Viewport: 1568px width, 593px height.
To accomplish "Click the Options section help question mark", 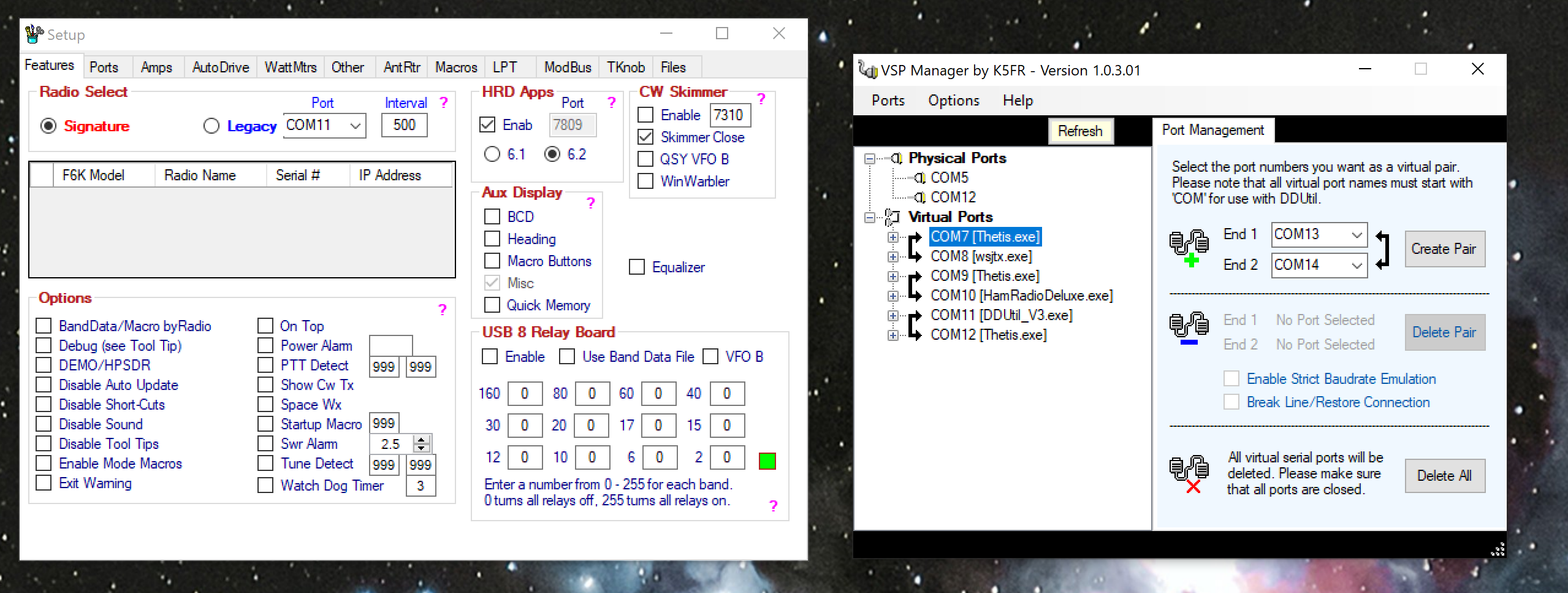I will pyautogui.click(x=443, y=310).
